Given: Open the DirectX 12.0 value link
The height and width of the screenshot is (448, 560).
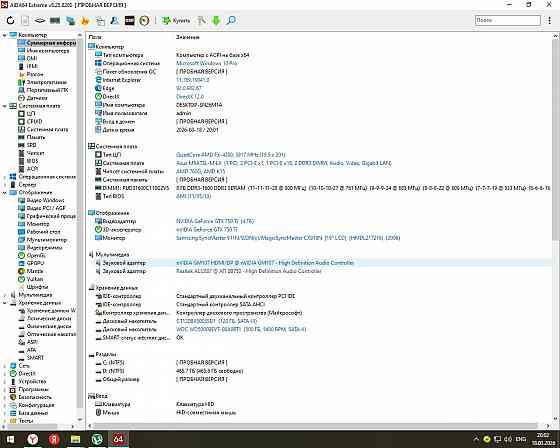Looking at the screenshot, I should (x=190, y=97).
